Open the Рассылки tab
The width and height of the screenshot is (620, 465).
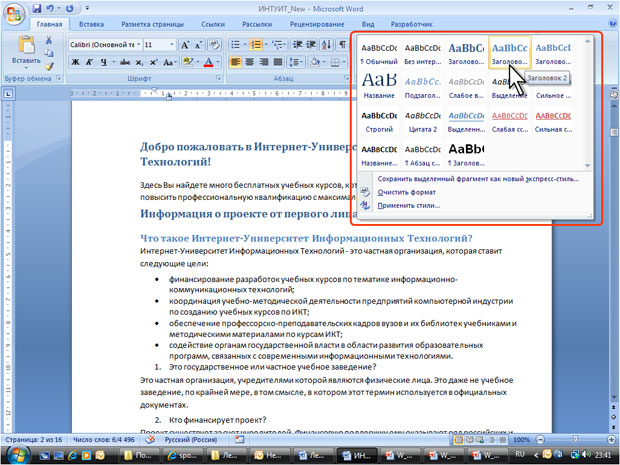257,24
